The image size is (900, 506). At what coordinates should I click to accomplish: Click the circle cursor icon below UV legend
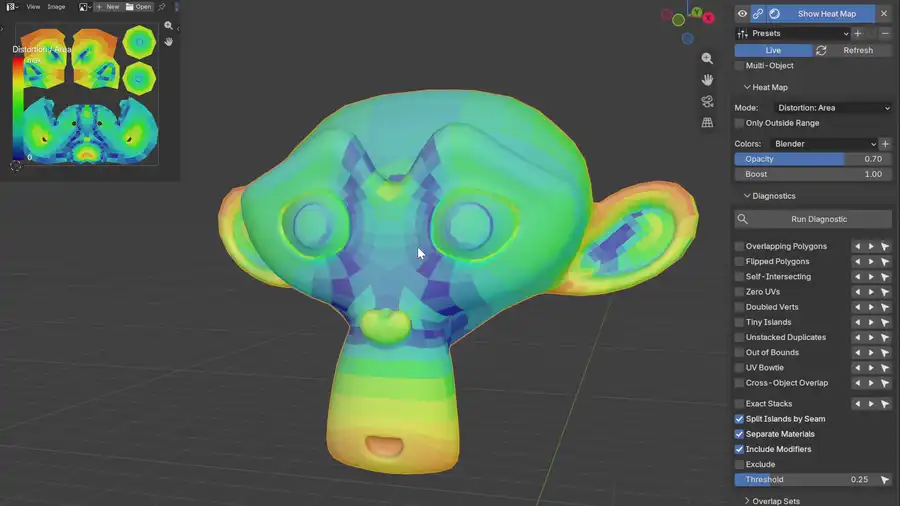tap(15, 166)
